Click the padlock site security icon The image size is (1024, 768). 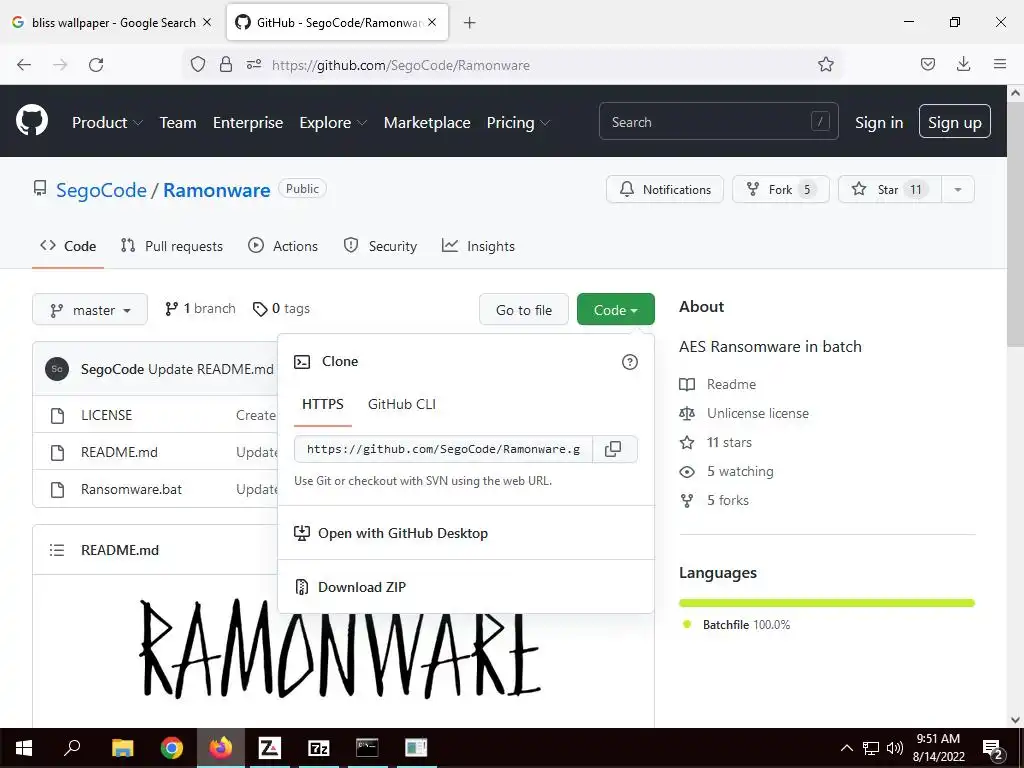[x=226, y=64]
